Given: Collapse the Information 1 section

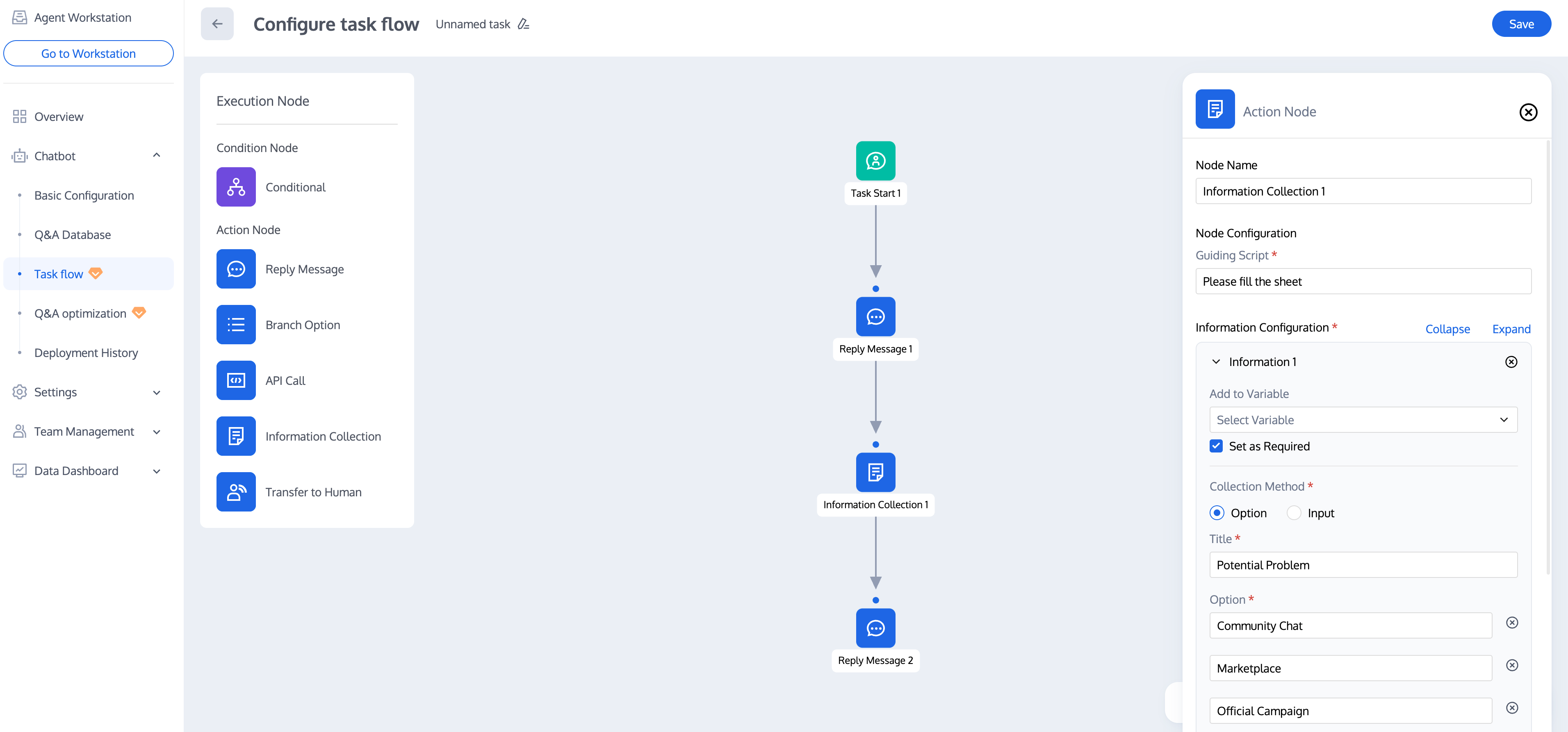Looking at the screenshot, I should pos(1215,362).
